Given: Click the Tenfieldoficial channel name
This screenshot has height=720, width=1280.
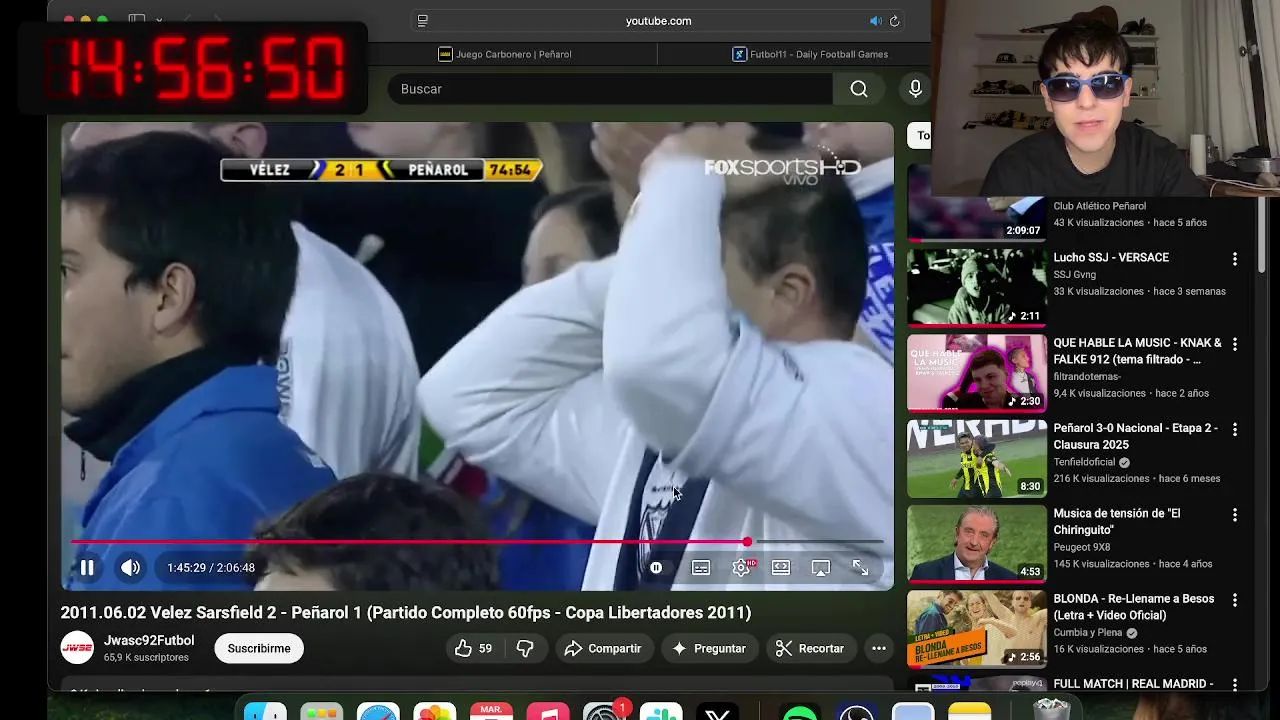Looking at the screenshot, I should [1084, 462].
